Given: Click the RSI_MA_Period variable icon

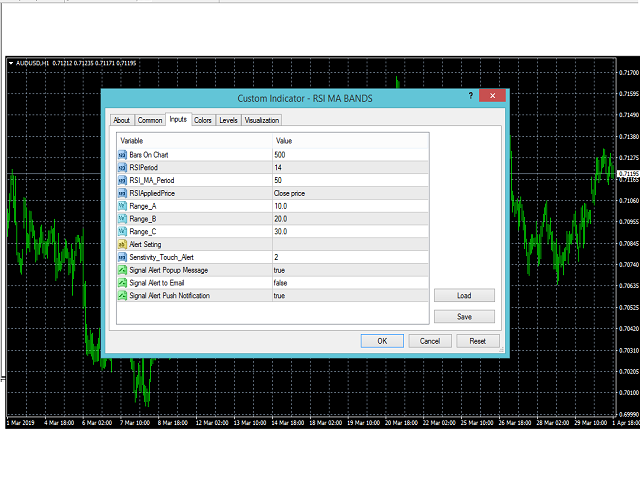Looking at the screenshot, I should [123, 180].
